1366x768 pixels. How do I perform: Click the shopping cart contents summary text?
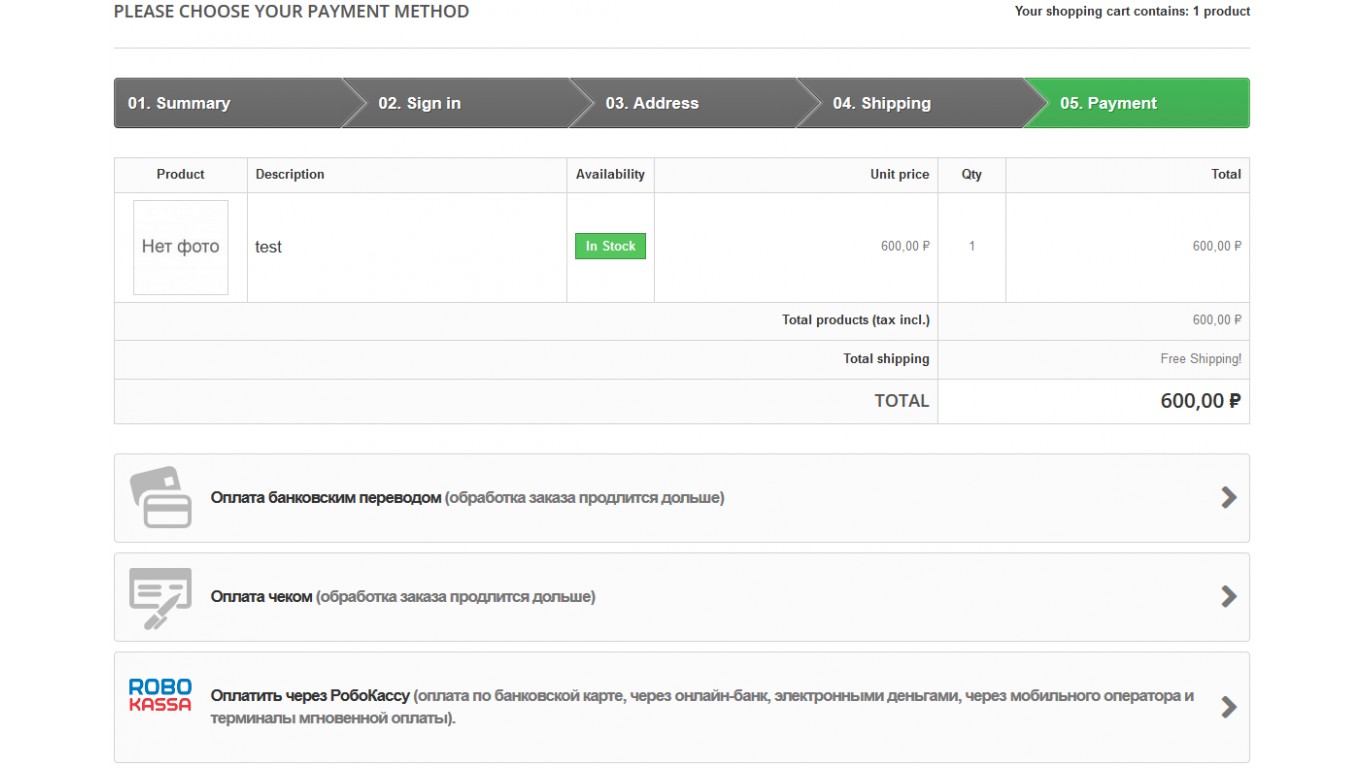click(1132, 12)
